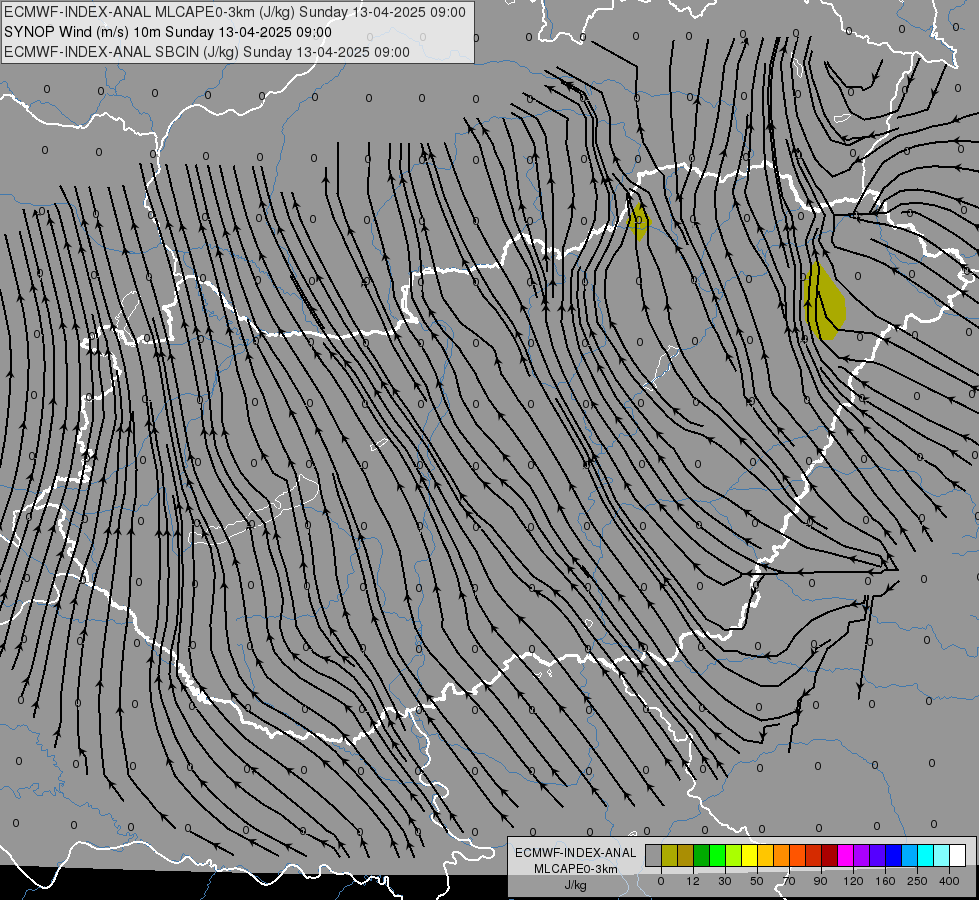Screen dimensions: 979x900
Task: Click the legend scale value 30
Action: [x=725, y=881]
